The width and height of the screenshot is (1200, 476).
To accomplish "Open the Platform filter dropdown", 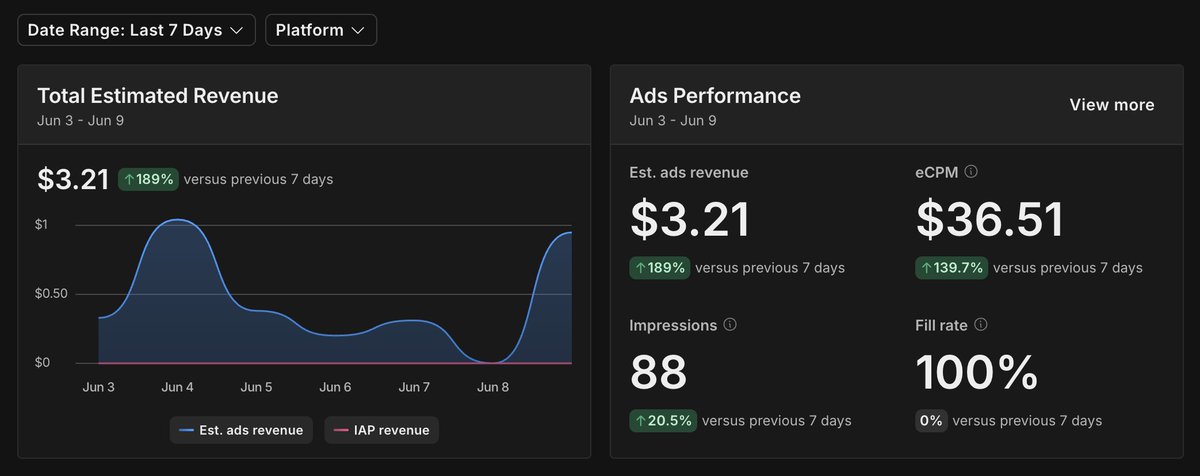I will 320,30.
